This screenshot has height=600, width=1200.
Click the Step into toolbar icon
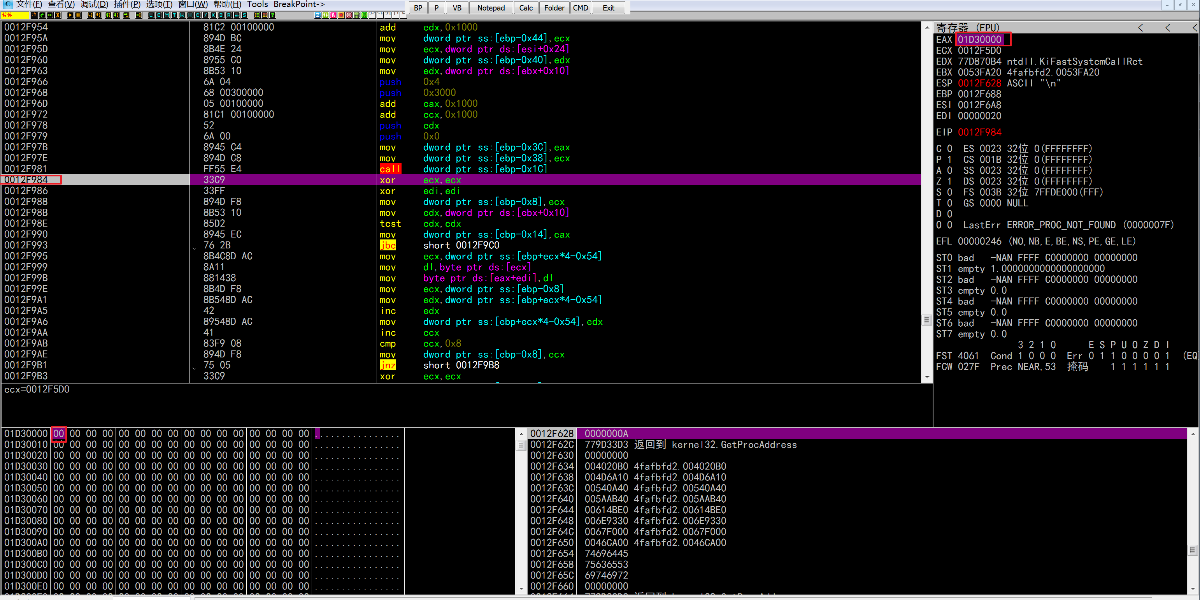(x=90, y=15)
